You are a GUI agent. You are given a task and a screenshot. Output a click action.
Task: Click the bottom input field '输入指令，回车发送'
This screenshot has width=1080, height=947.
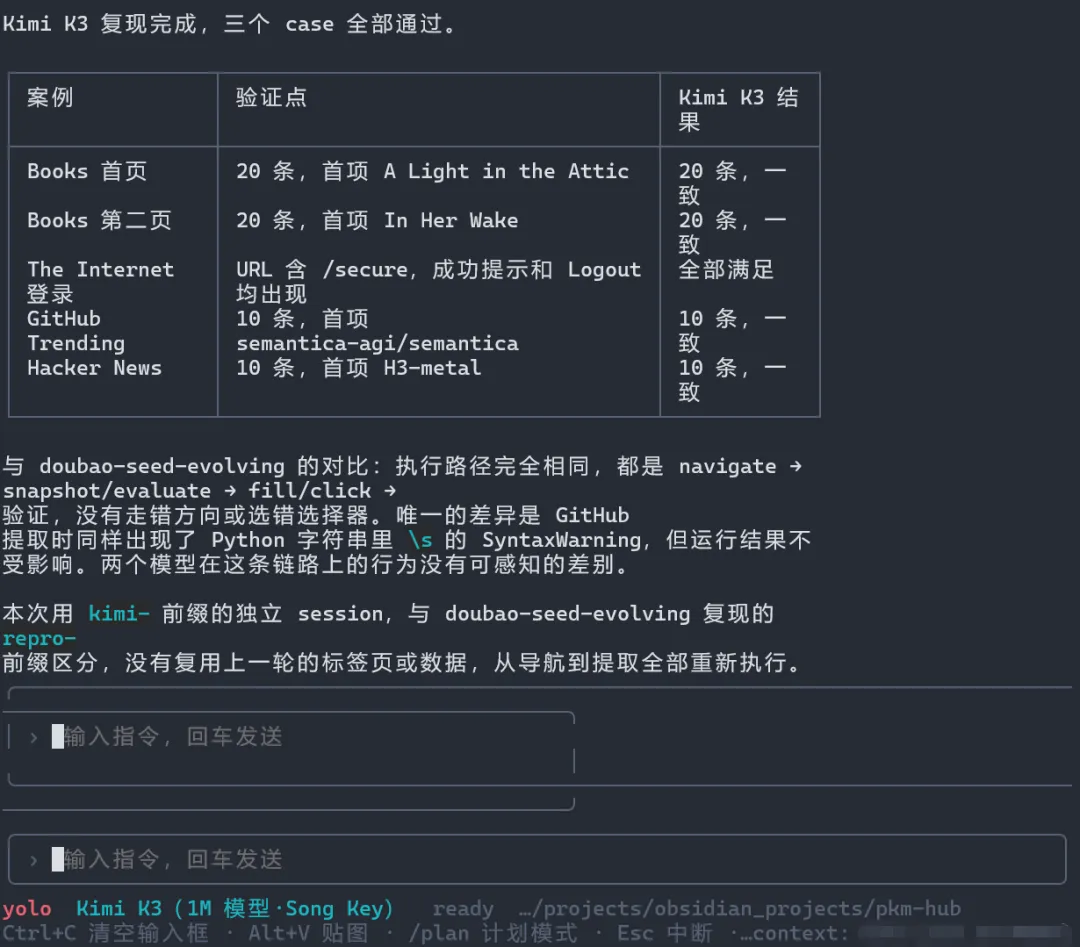pos(537,859)
